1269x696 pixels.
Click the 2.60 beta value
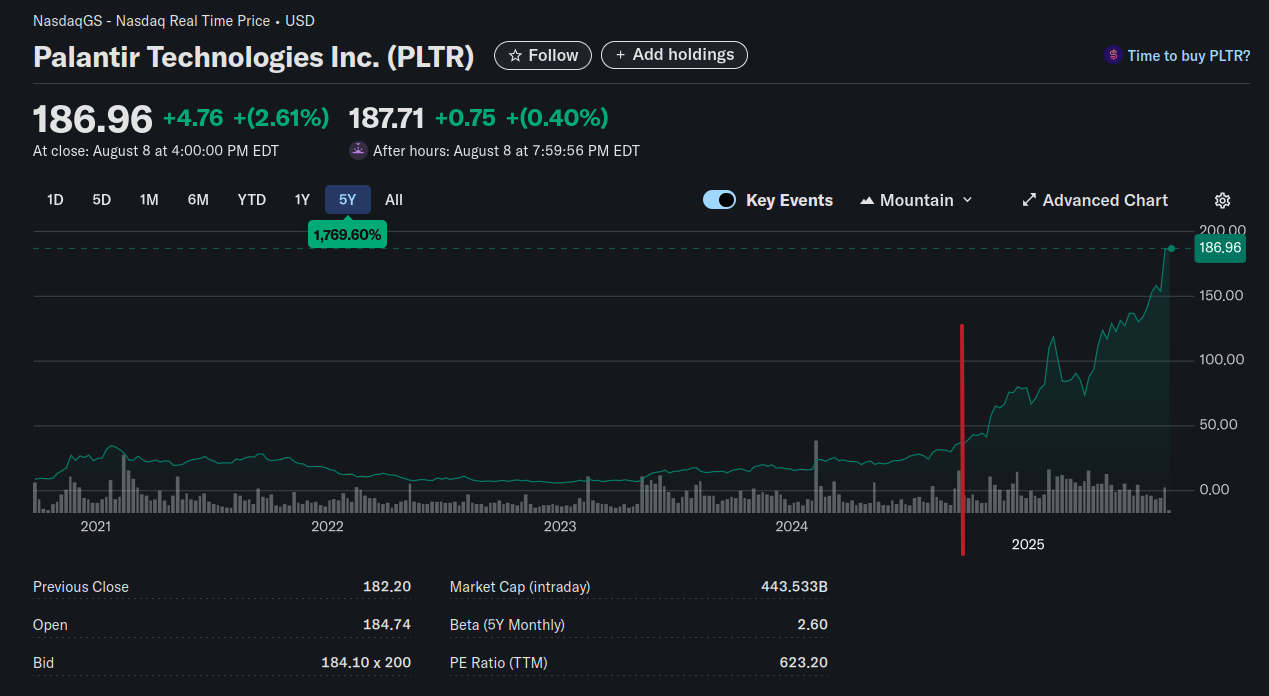(x=813, y=625)
